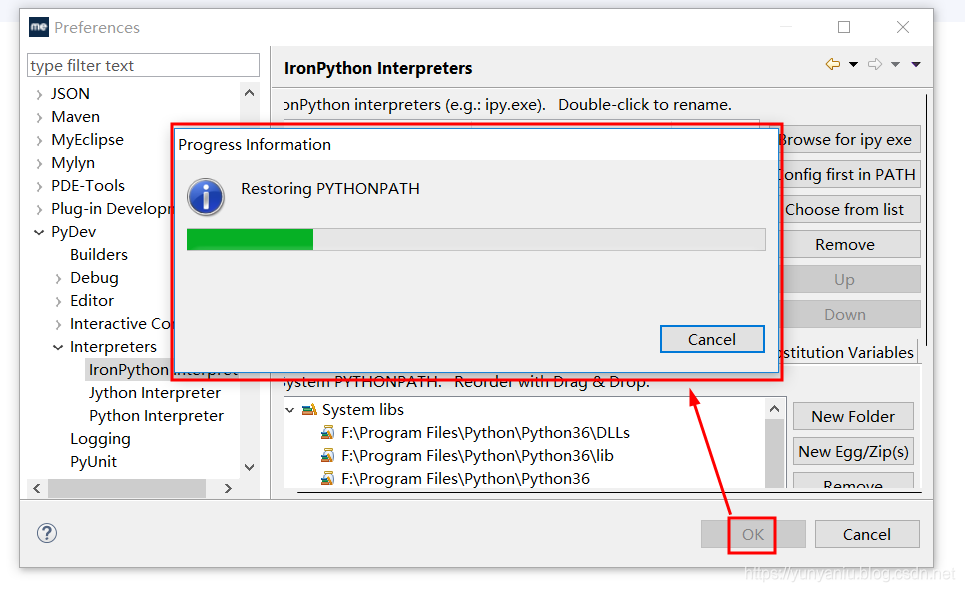Click the back navigation arrow icon

point(833,65)
